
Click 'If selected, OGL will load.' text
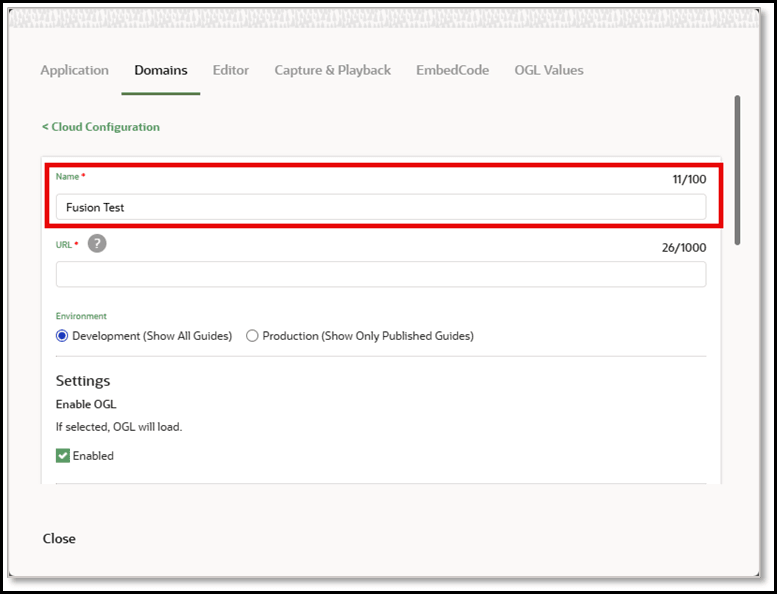(119, 427)
